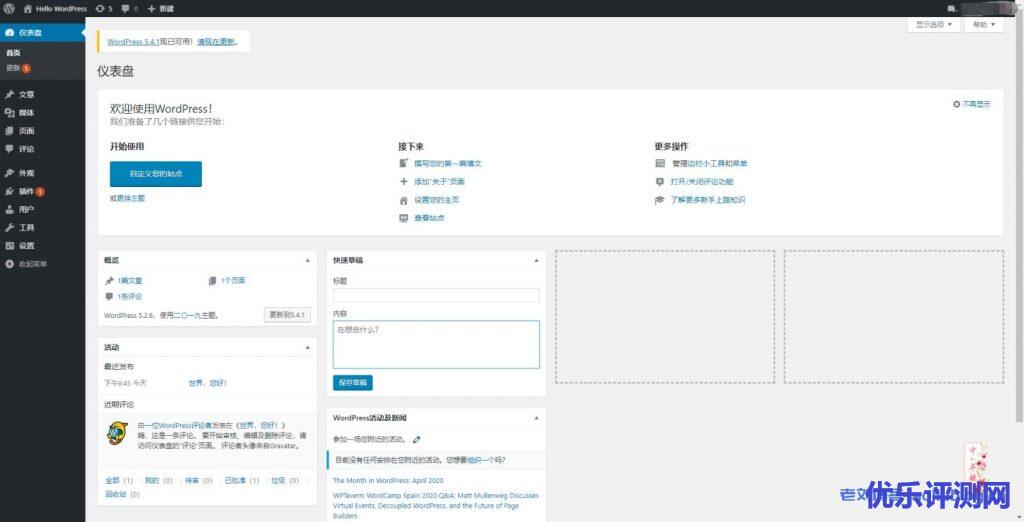Open the updates icon showing 5
Image resolution: width=1024 pixels, height=522 pixels.
[x=99, y=8]
